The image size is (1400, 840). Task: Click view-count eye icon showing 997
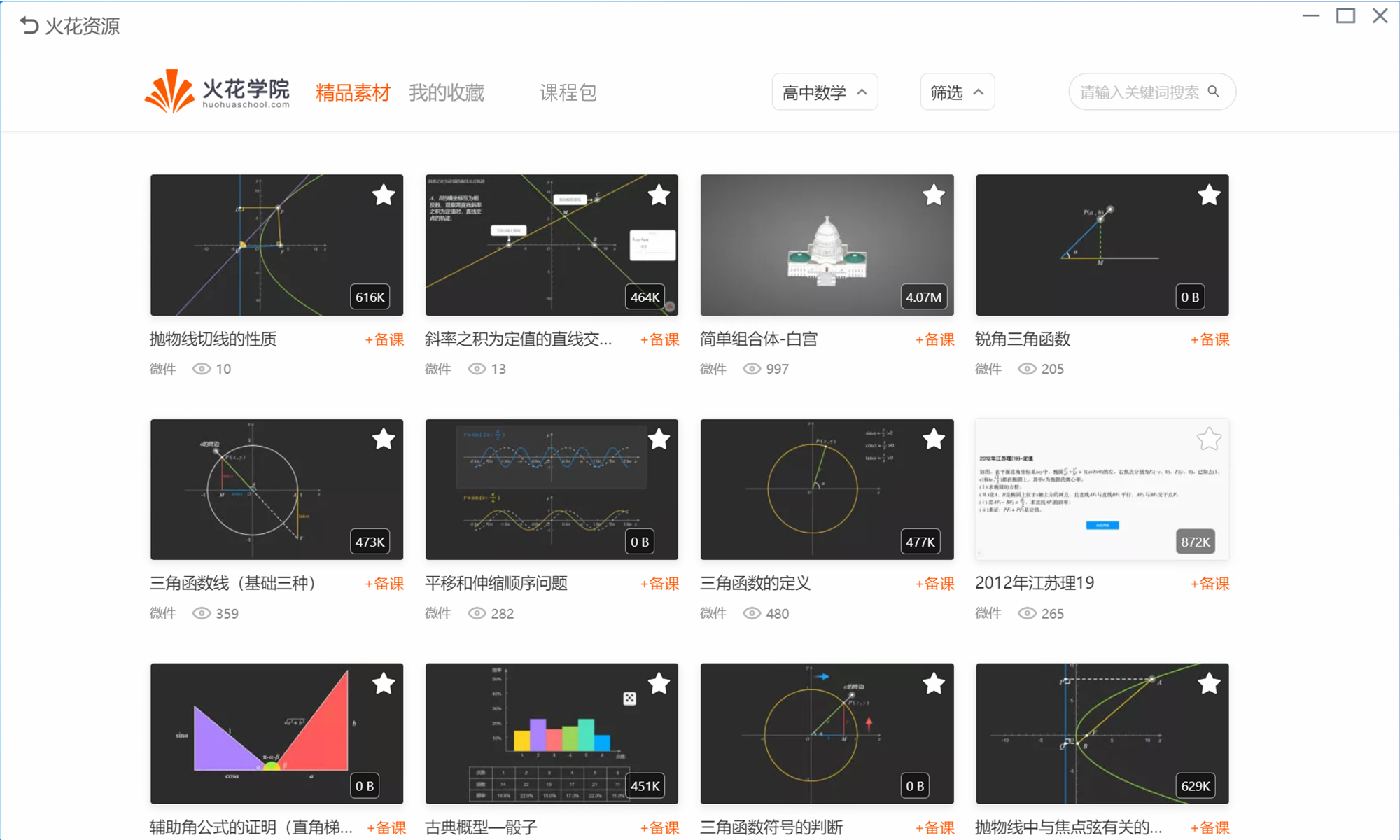(752, 369)
